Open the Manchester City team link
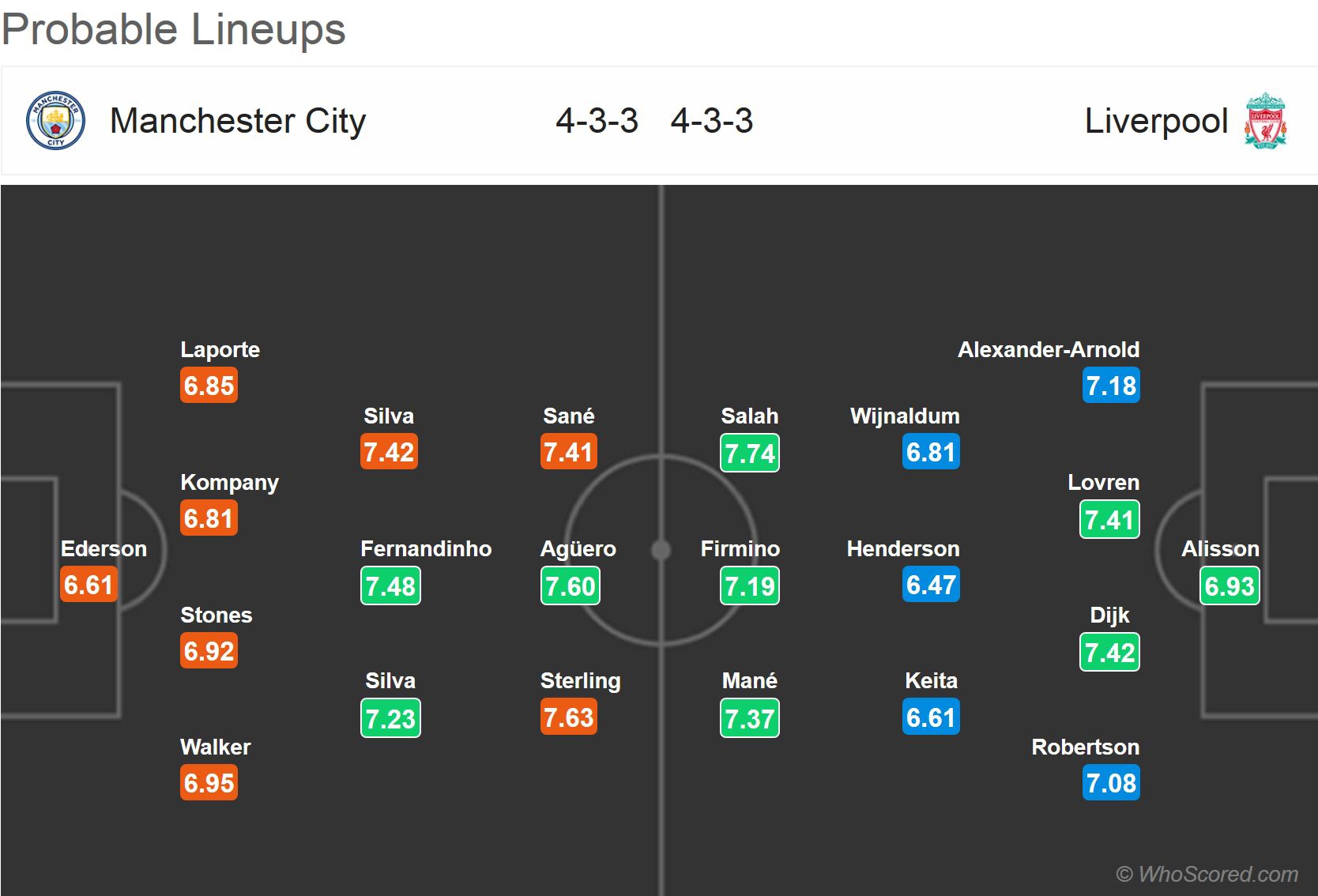 [x=238, y=121]
